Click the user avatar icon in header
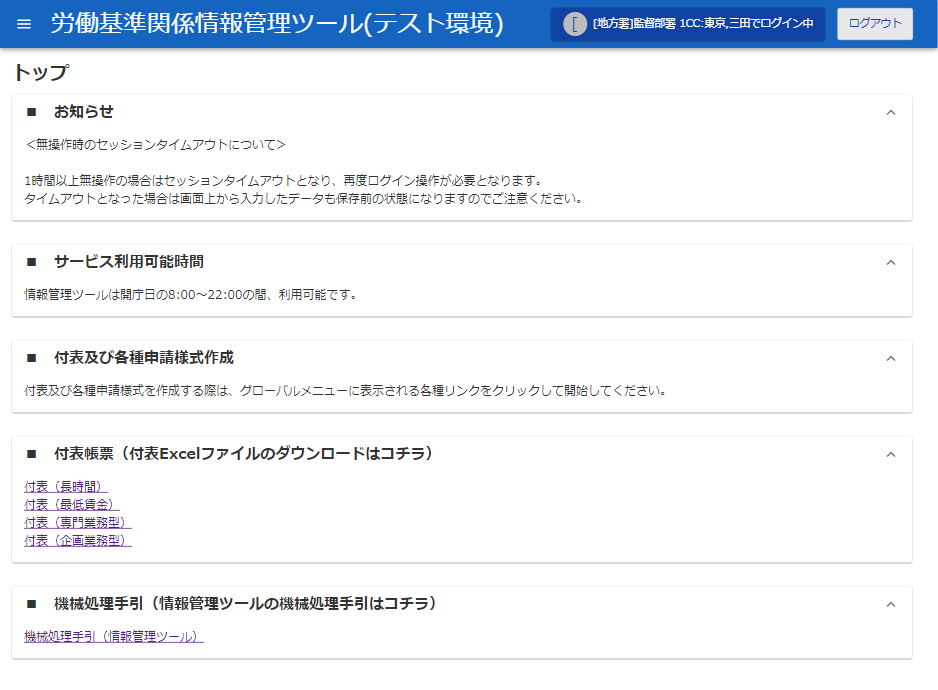The image size is (938, 690). [574, 24]
